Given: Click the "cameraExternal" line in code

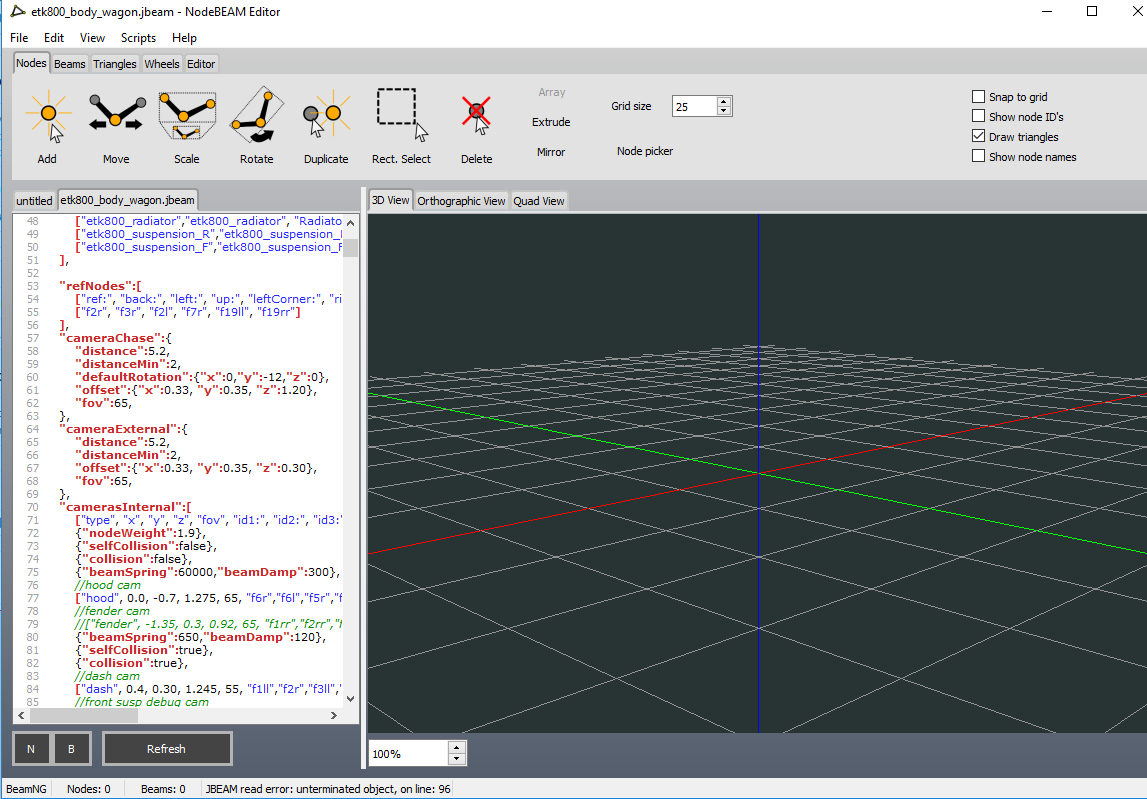Looking at the screenshot, I should pyautogui.click(x=124, y=429).
